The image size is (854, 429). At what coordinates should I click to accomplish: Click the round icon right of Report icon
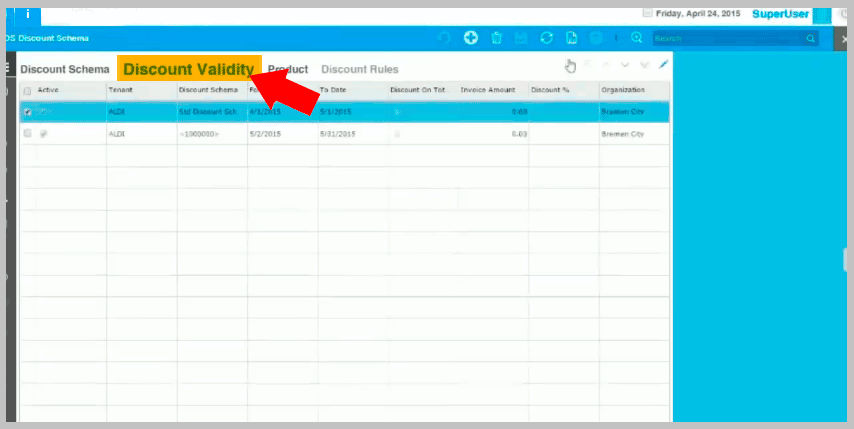pyautogui.click(x=596, y=38)
